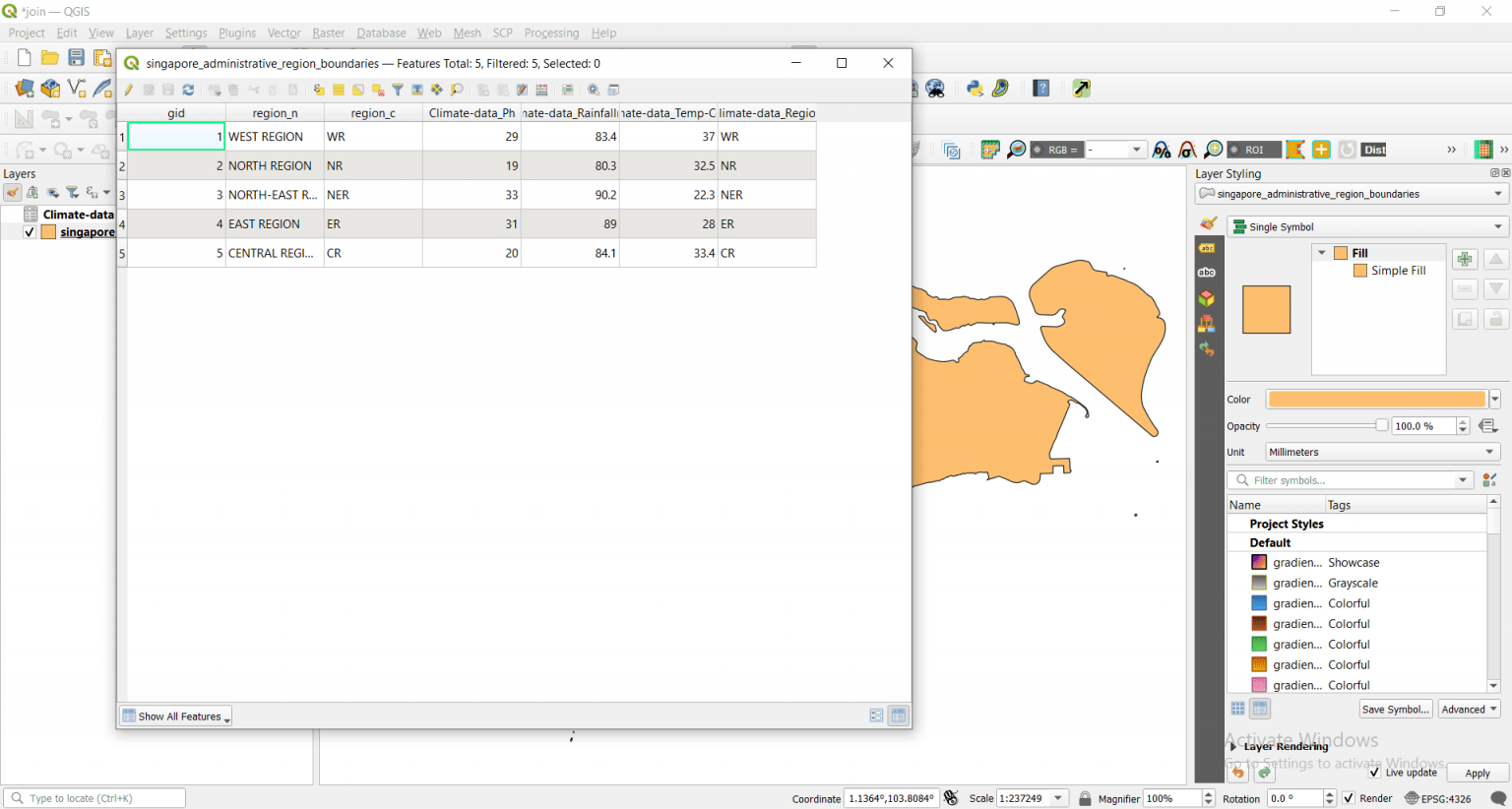Reload the attribute table data
The height and width of the screenshot is (809, 1512).
[186, 90]
